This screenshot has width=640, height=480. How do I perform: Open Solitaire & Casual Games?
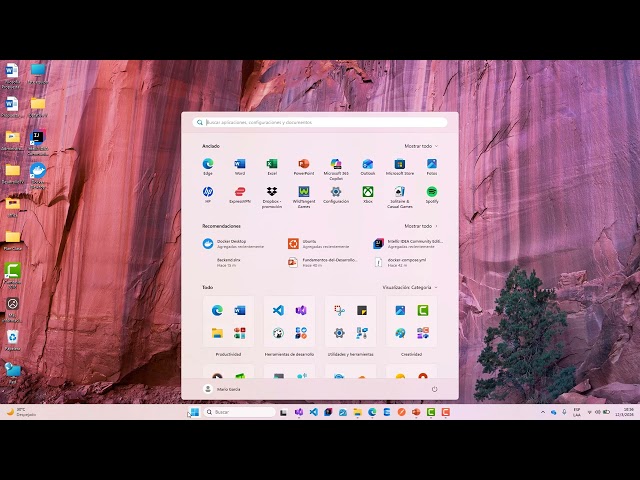(400, 197)
